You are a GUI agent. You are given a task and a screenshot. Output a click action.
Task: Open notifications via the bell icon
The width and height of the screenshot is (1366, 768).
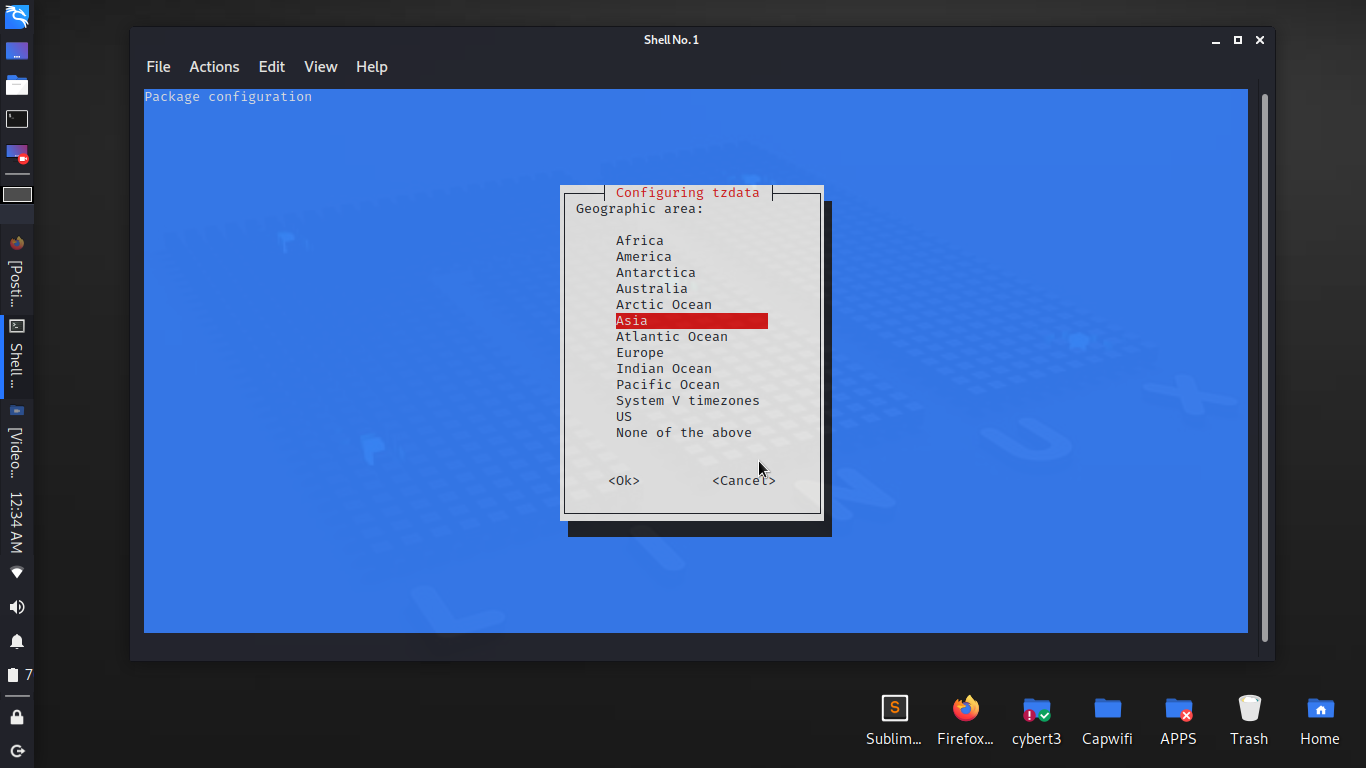click(x=16, y=641)
